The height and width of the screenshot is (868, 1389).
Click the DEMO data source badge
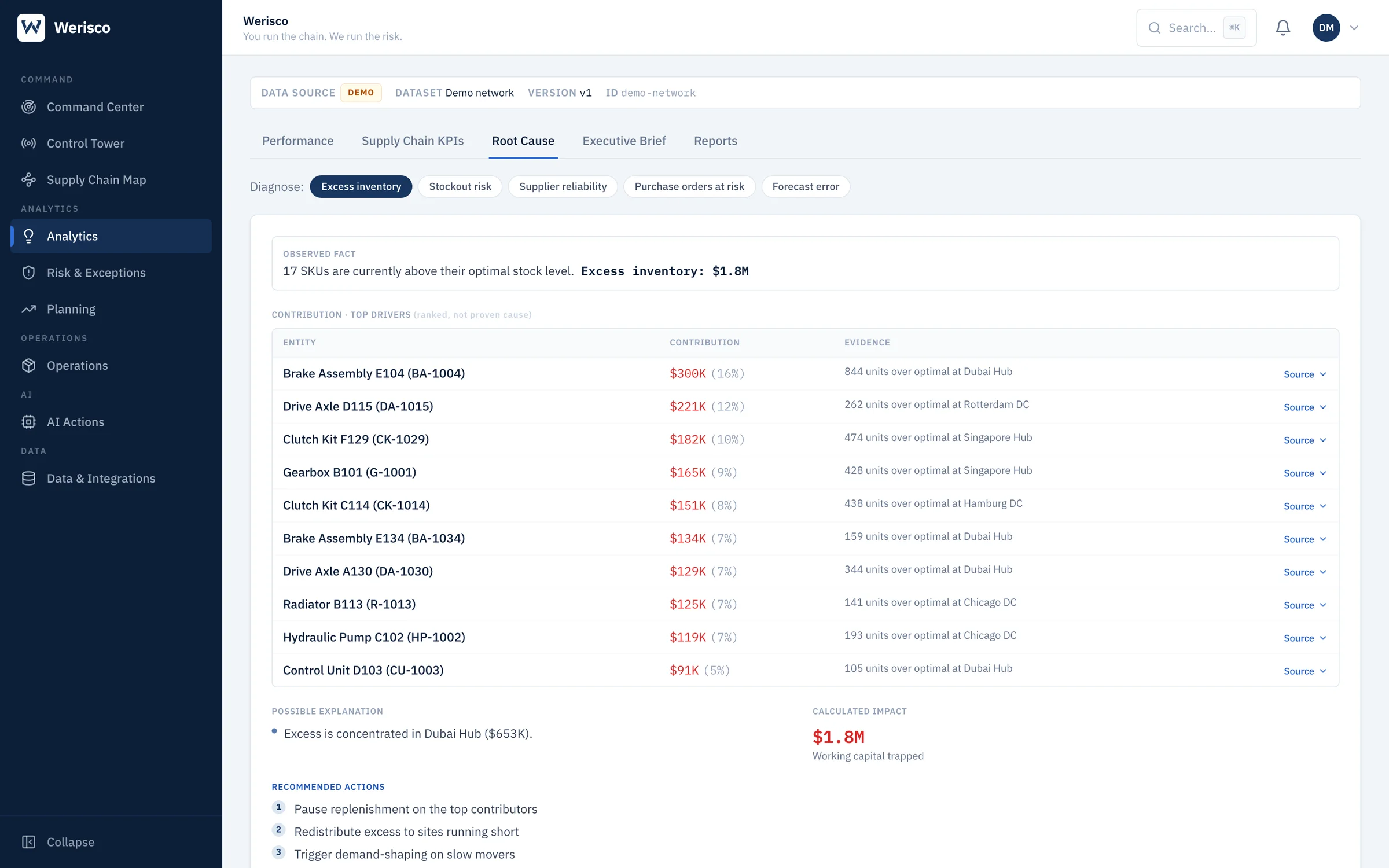(361, 93)
